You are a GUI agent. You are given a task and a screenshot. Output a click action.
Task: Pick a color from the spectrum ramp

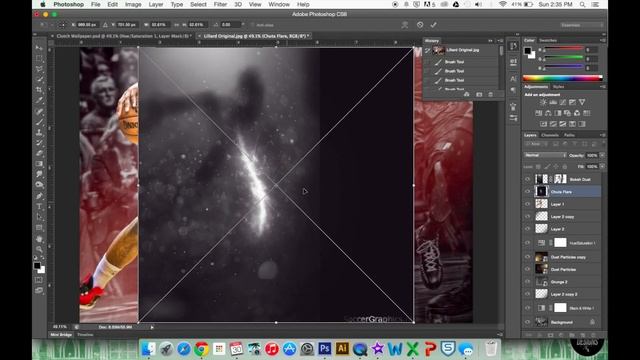(562, 78)
